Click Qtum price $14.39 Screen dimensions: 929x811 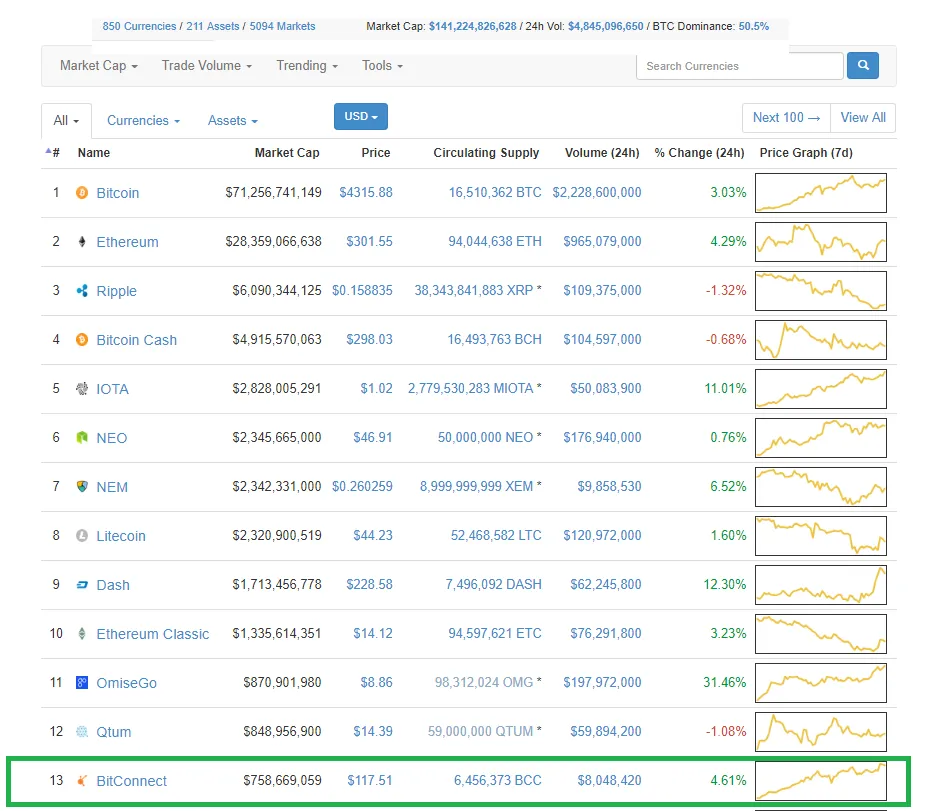click(x=373, y=732)
